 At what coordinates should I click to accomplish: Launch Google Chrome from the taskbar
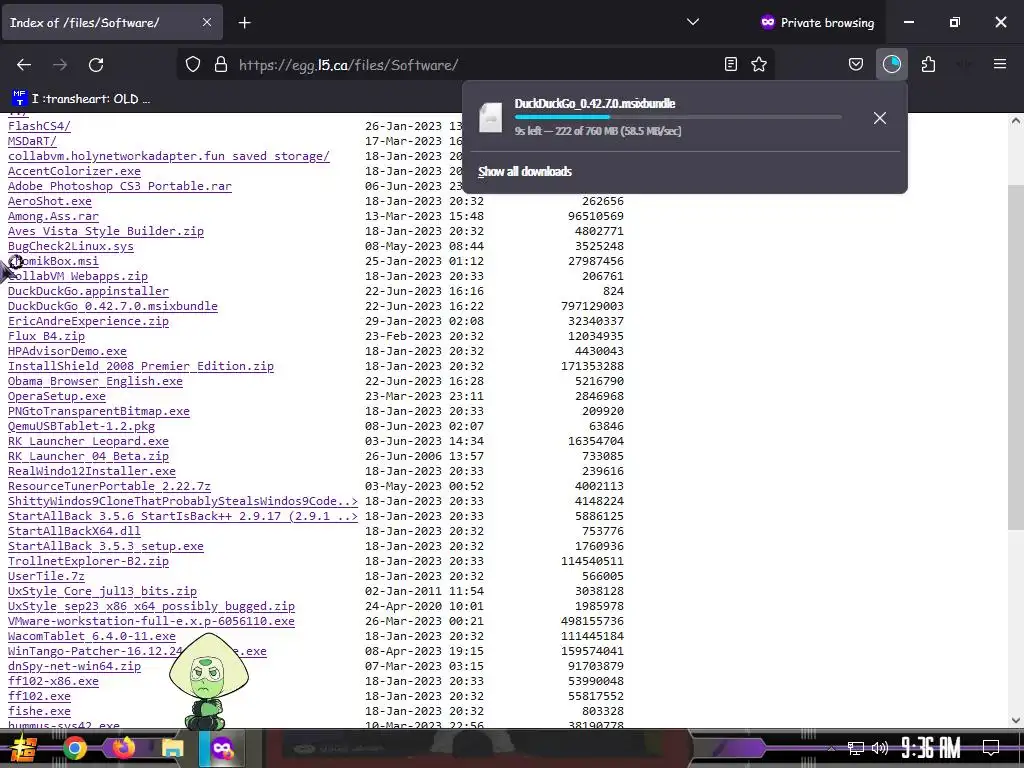pos(75,748)
